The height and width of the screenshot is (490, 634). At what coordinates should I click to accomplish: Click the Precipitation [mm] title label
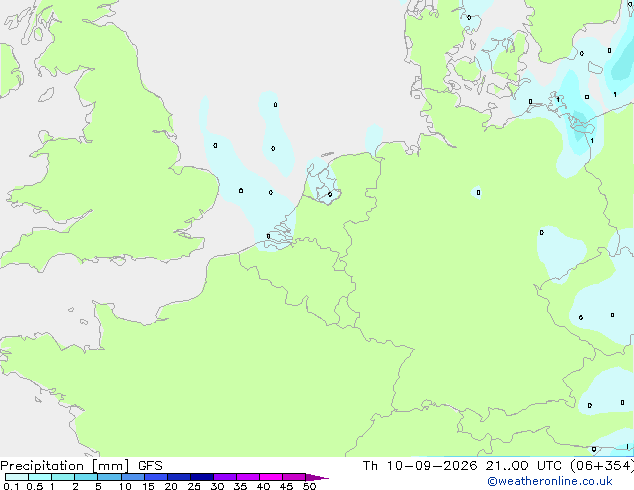[65, 466]
